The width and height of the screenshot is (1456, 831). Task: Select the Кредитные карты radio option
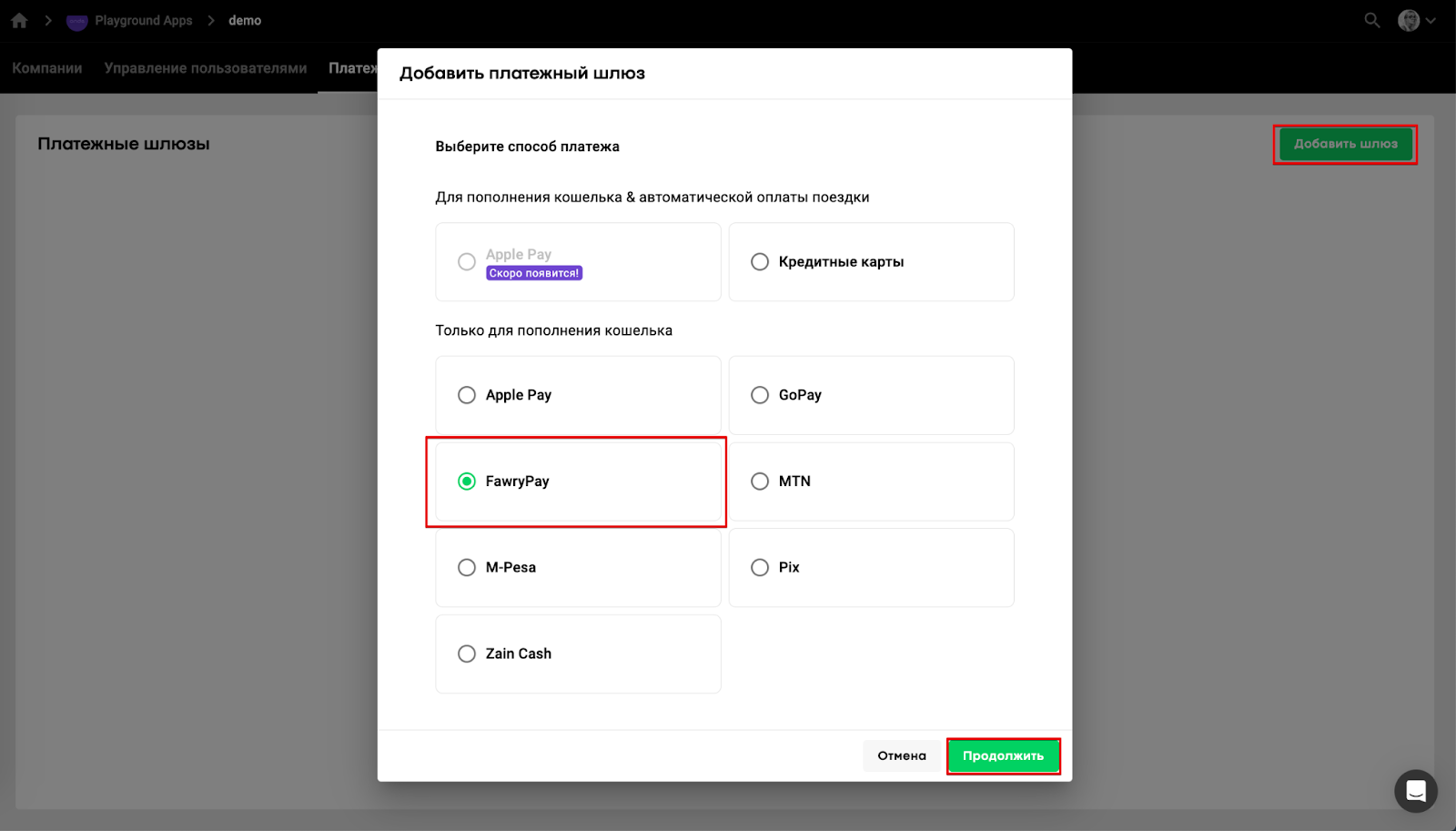(760, 262)
